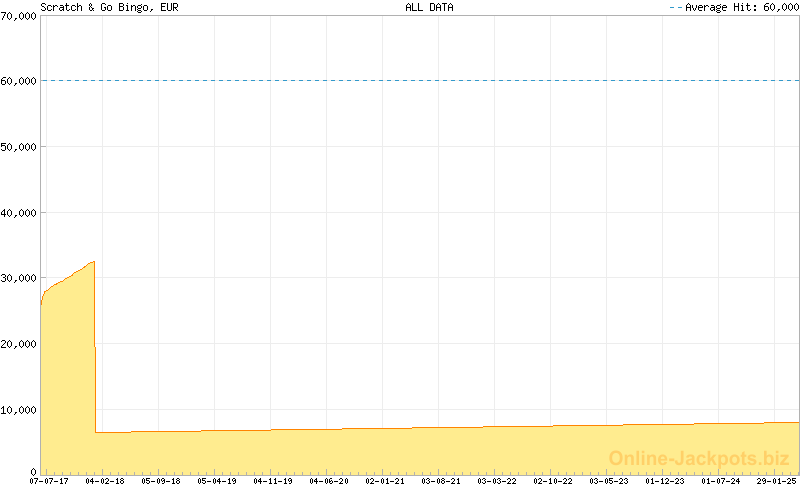The width and height of the screenshot is (800, 490).
Task: Click the "Average Hit: 60,000" legend entry
Action: coord(740,7)
